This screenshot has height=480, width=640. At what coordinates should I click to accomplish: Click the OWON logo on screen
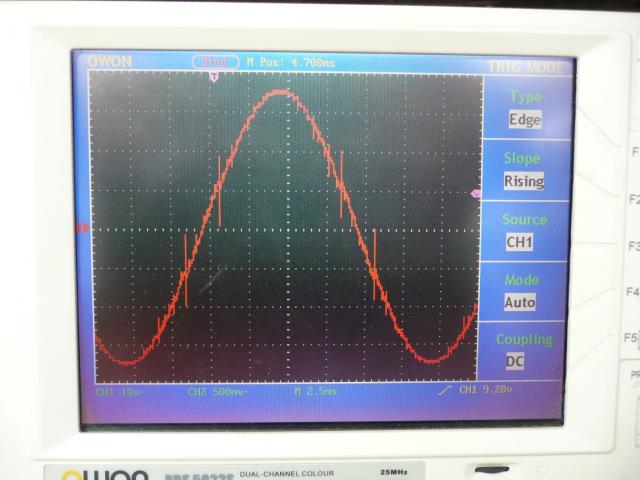click(109, 62)
